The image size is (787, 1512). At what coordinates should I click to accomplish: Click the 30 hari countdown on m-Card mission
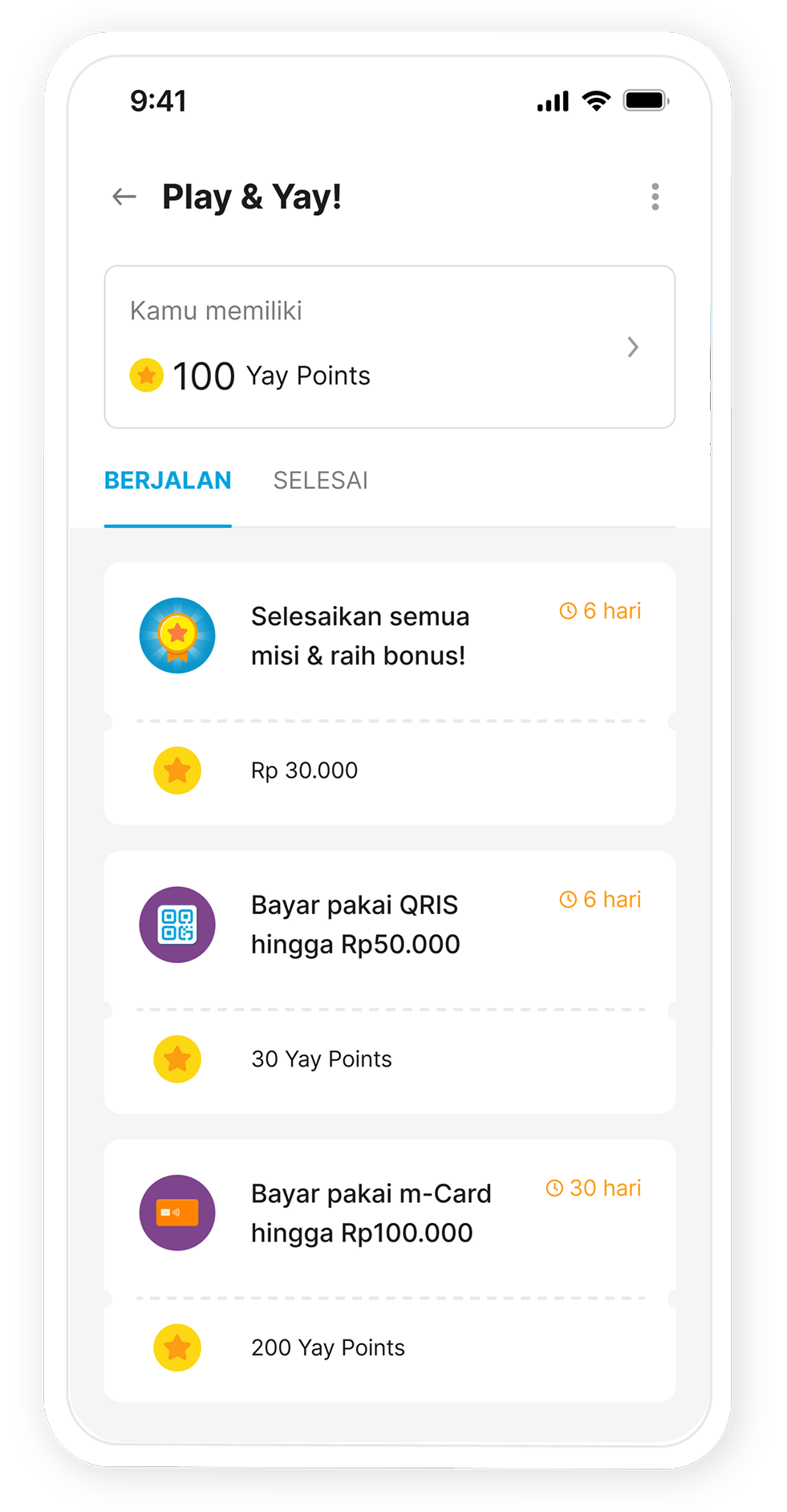(594, 1188)
